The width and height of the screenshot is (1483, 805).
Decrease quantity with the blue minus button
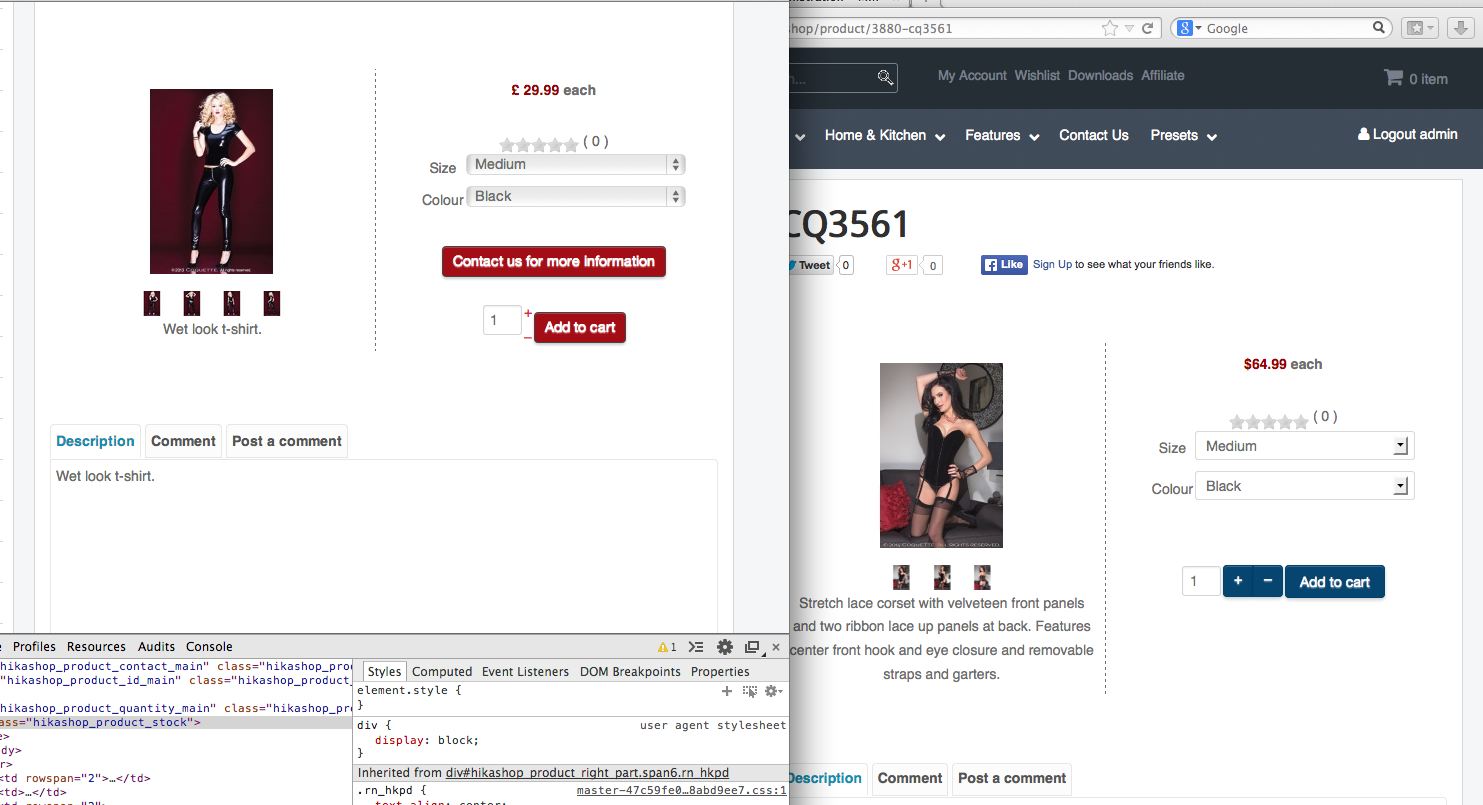pyautogui.click(x=1268, y=581)
